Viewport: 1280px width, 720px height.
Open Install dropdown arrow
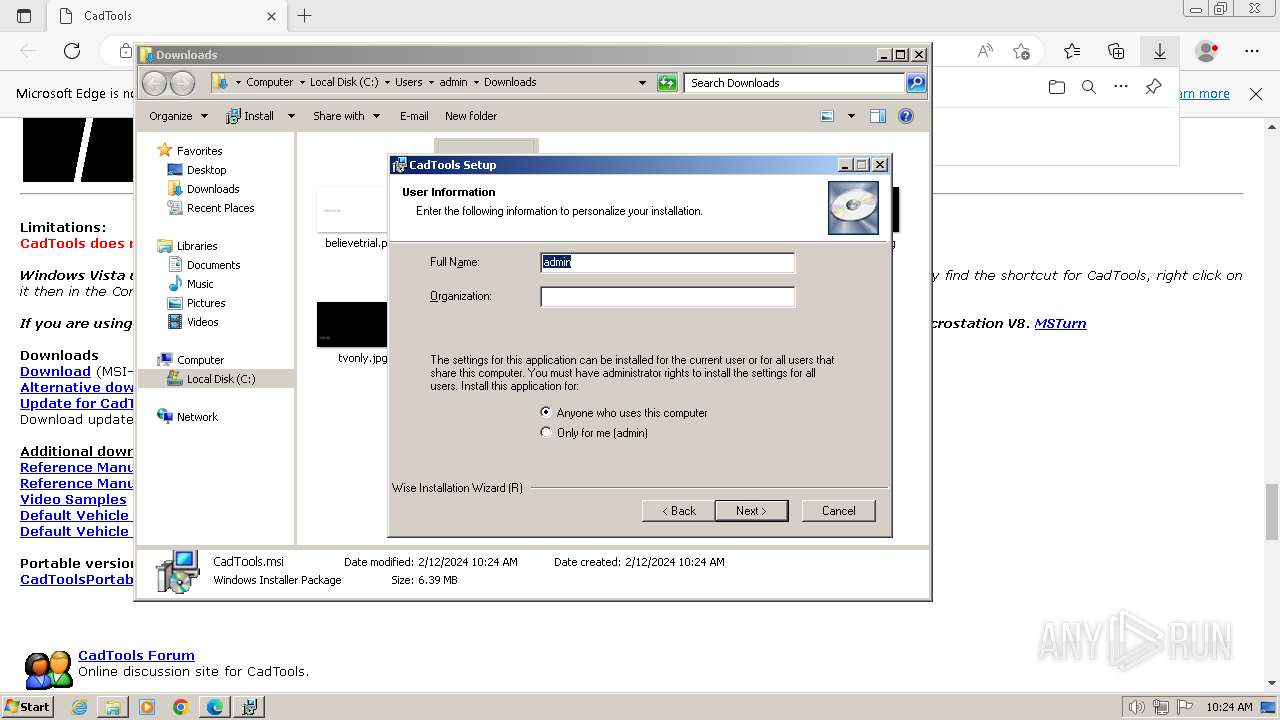tap(291, 116)
